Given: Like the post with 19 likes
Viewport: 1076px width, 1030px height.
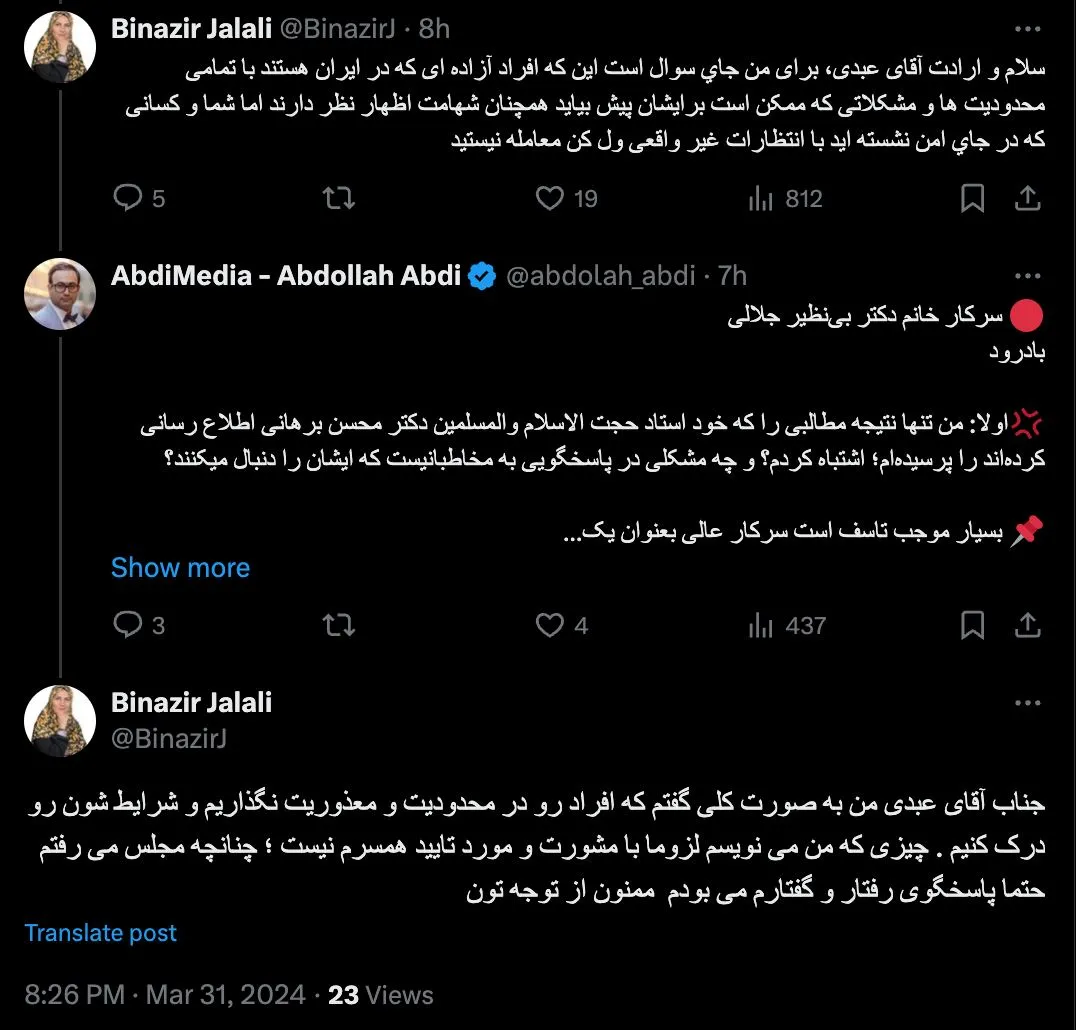Looking at the screenshot, I should (551, 199).
